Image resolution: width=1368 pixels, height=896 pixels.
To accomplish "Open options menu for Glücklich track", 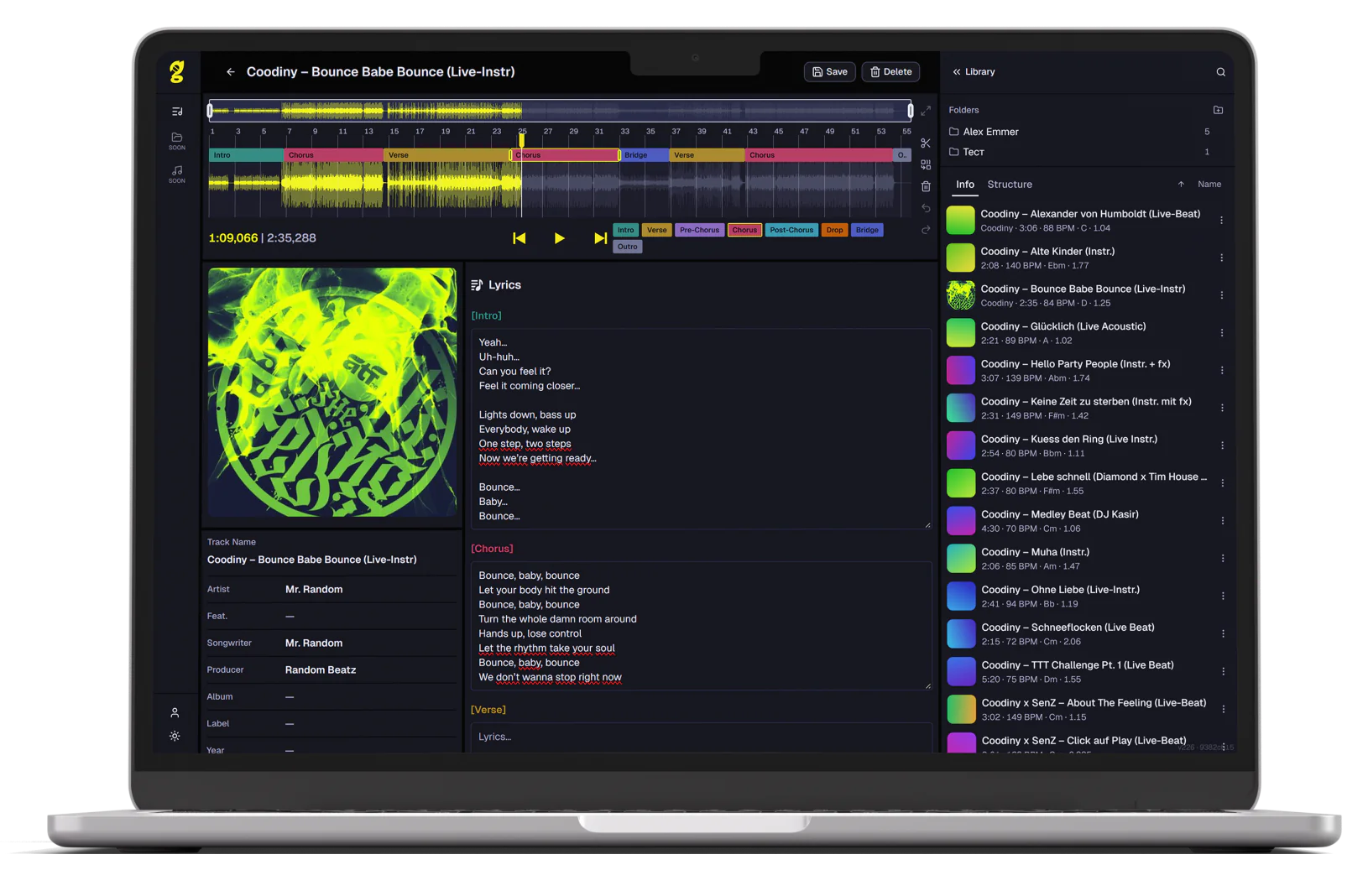I will tap(1222, 333).
